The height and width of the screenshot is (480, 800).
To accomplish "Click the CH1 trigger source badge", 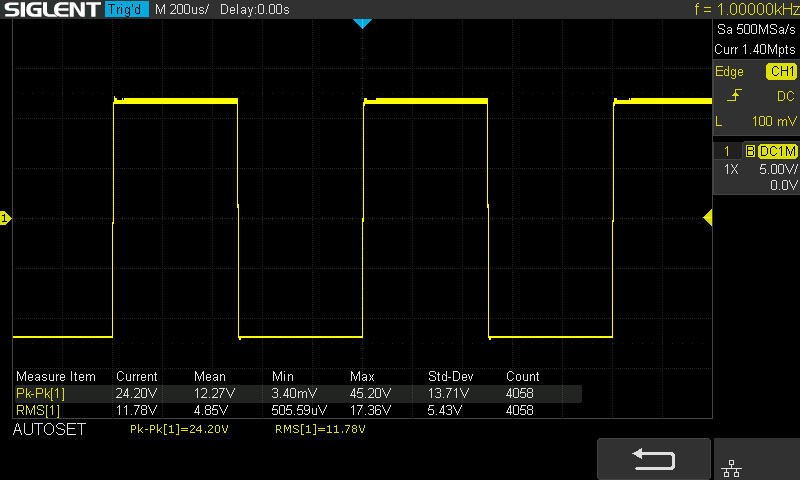I will point(781,71).
